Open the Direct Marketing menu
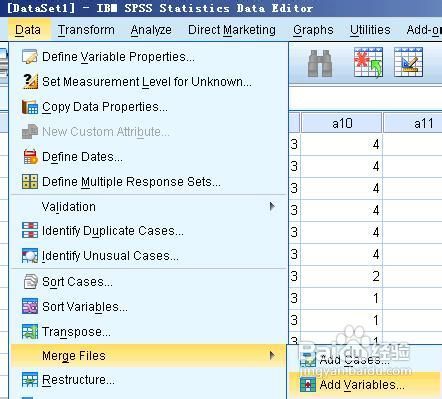442x399 pixels. [x=232, y=30]
